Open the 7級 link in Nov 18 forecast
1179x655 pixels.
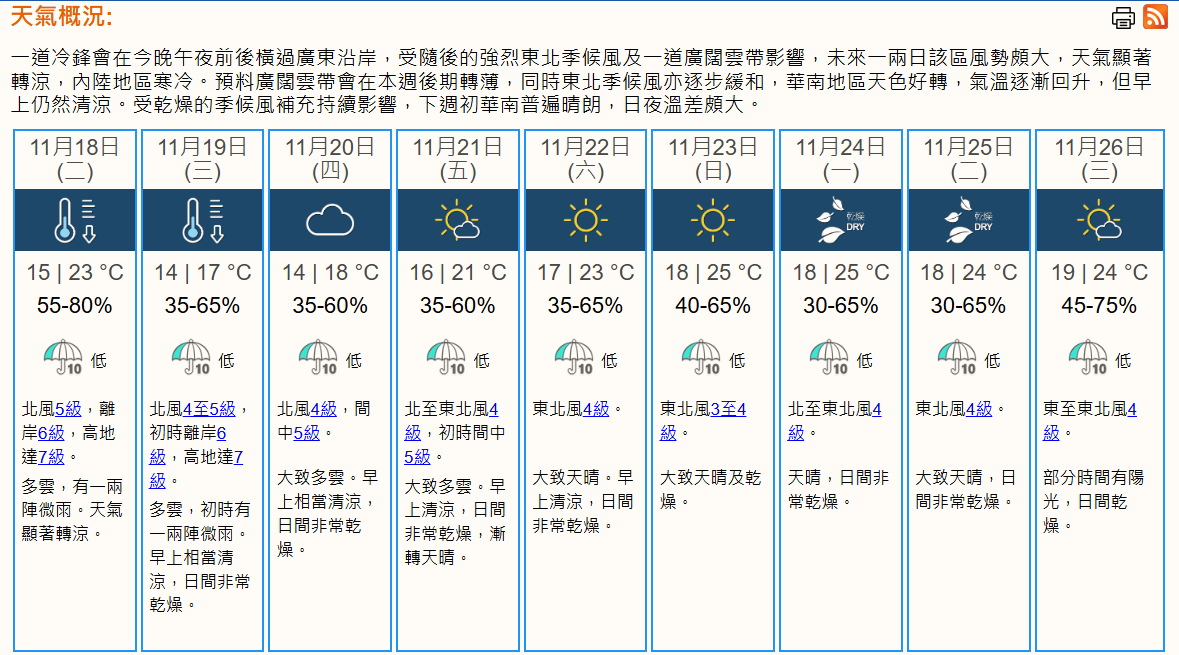pos(51,457)
